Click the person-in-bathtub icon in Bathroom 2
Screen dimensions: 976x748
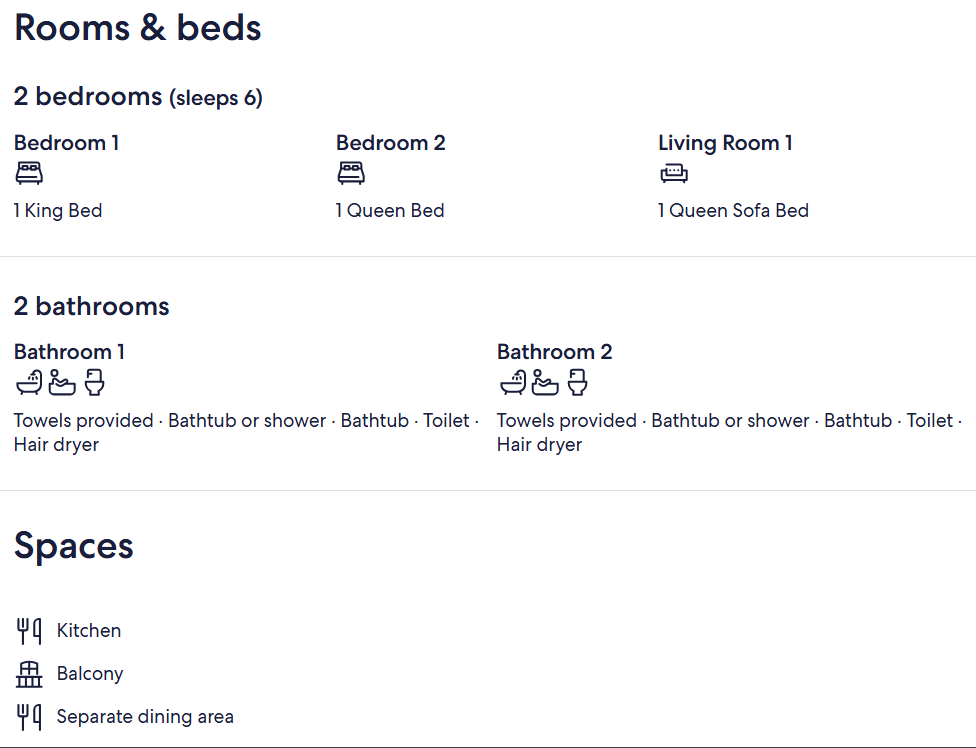click(545, 383)
